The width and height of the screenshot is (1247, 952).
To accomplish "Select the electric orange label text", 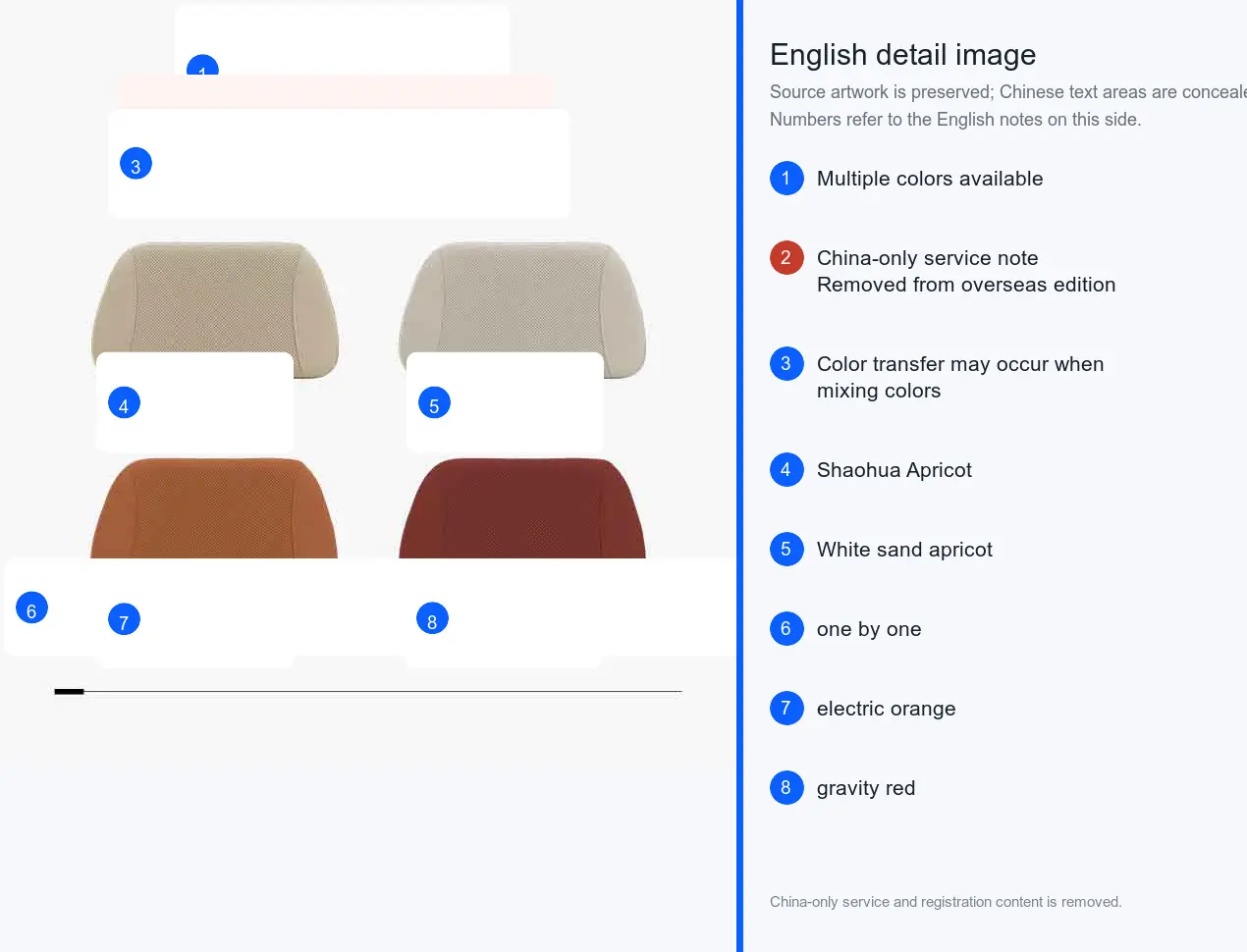I will [x=886, y=709].
